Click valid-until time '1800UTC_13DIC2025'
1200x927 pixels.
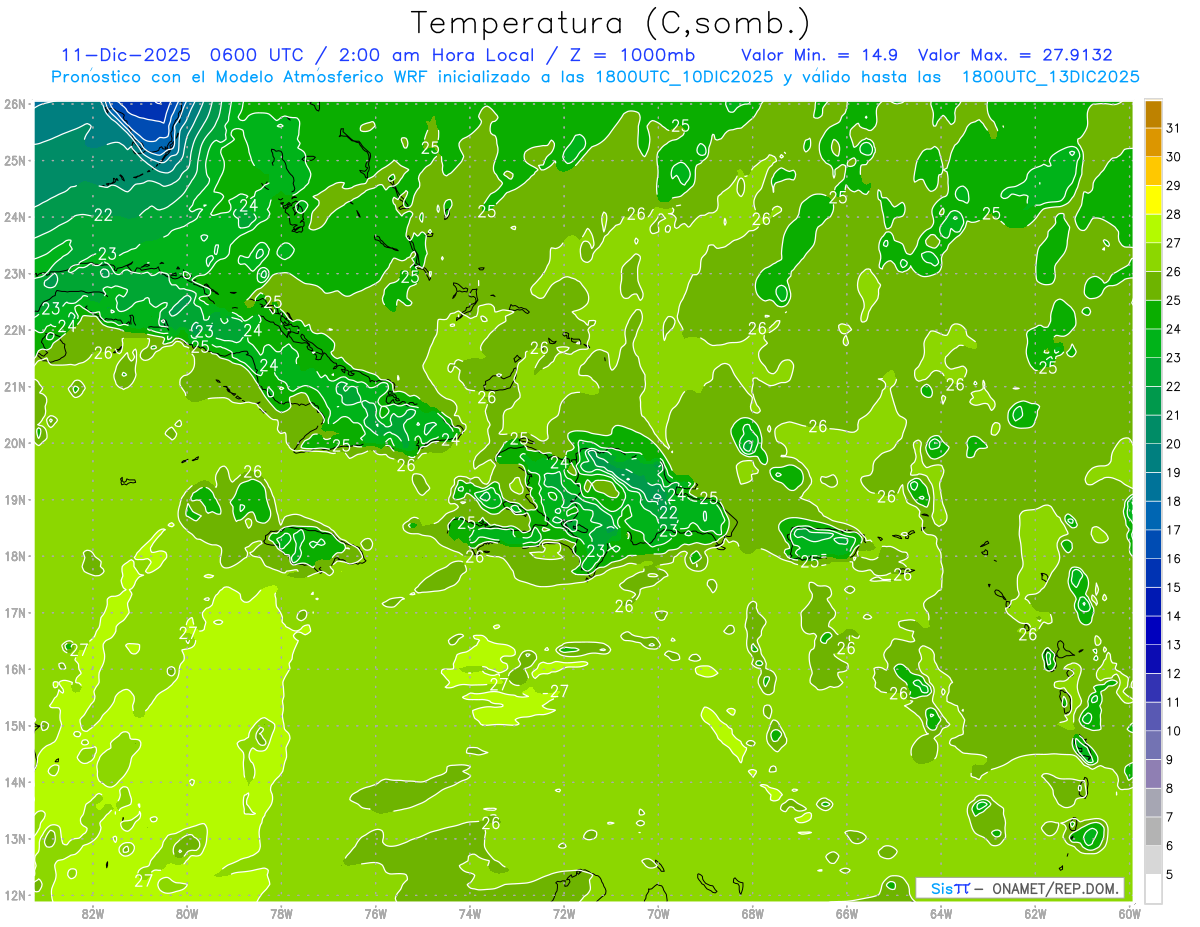1051,77
